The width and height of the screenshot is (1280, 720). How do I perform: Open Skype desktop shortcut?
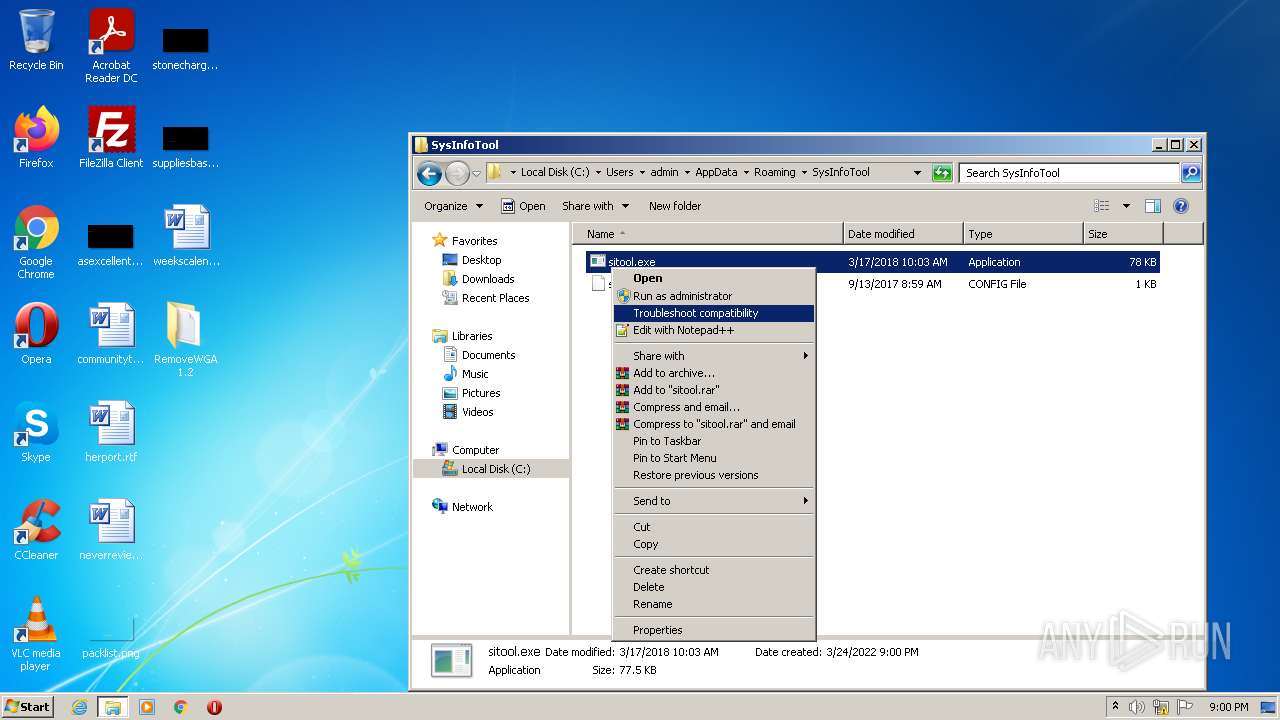coord(36,432)
